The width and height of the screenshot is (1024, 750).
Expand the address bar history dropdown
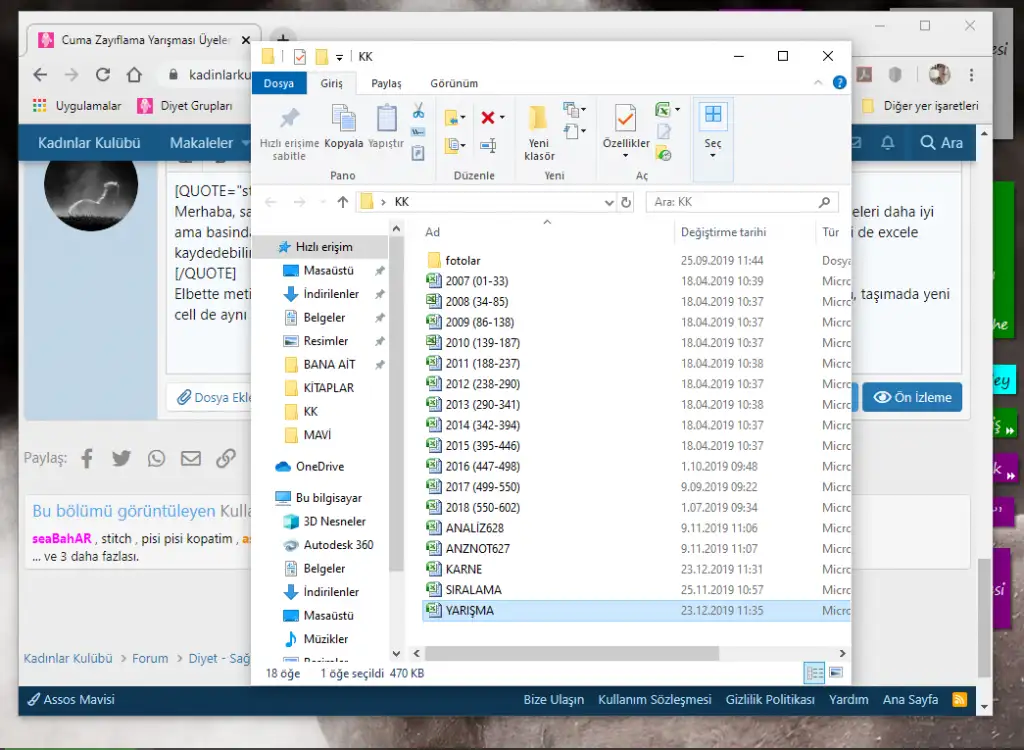tap(610, 202)
